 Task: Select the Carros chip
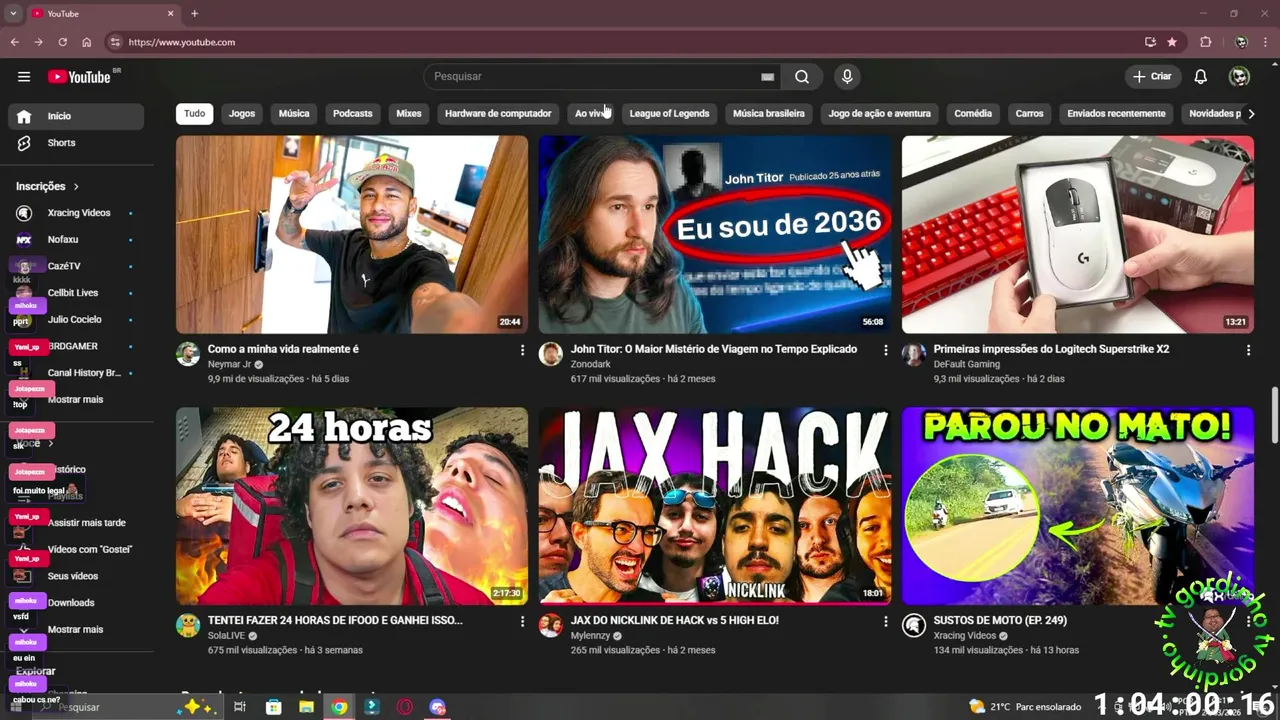point(1030,114)
